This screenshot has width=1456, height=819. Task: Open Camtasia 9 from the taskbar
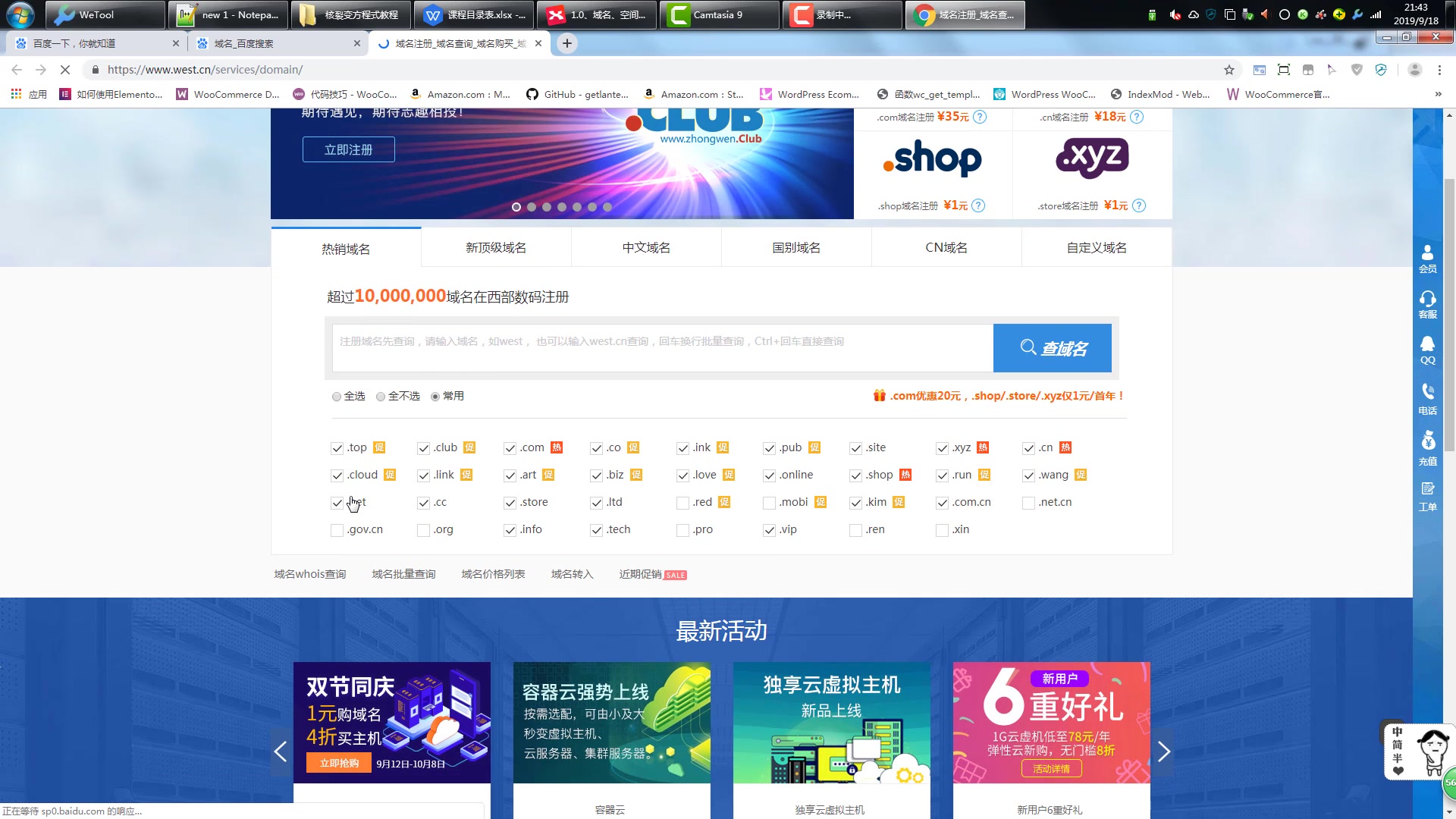(717, 14)
